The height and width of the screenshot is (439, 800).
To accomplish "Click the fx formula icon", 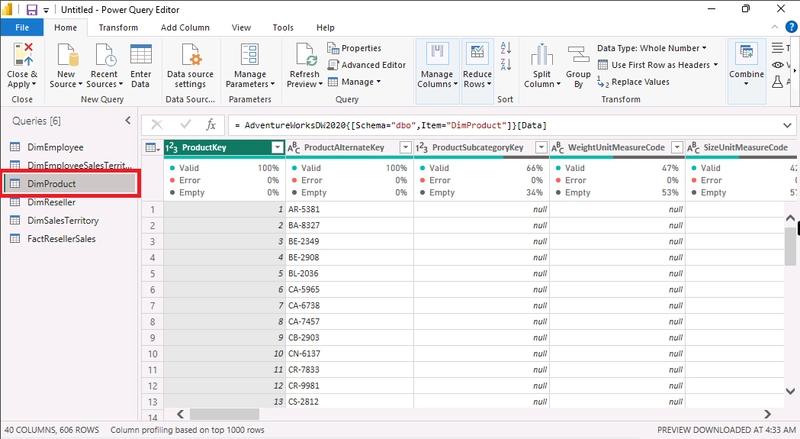I will [211, 125].
